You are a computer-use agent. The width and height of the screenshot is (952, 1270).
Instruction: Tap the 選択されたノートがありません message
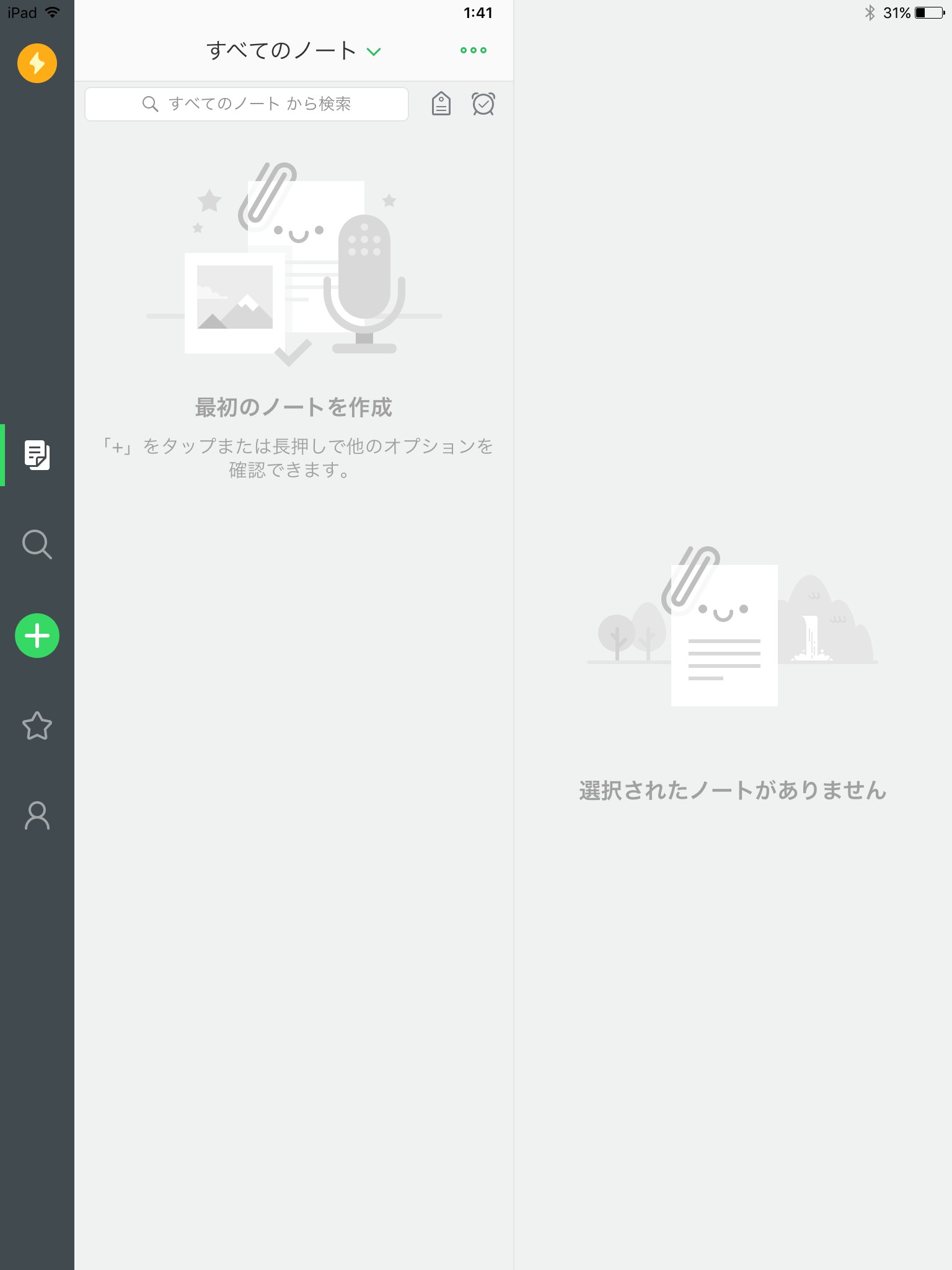click(x=733, y=791)
